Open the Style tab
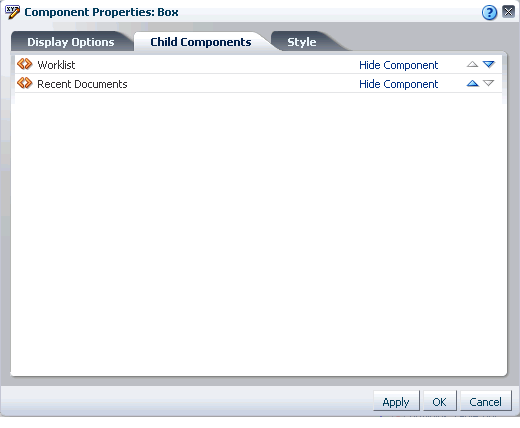520x428 pixels. pyautogui.click(x=302, y=42)
